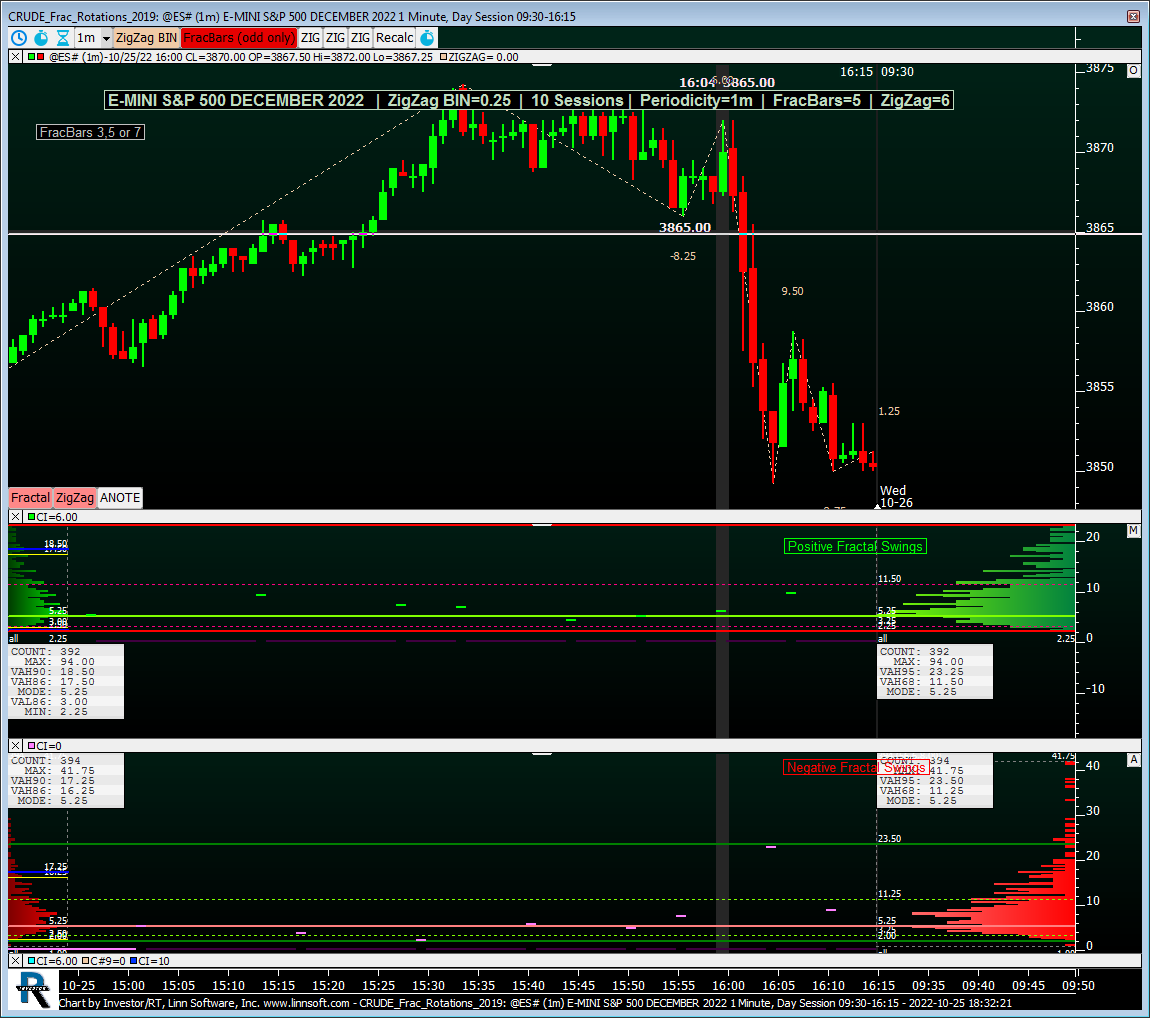Click the hourglass icon in the toolbar
The image size is (1150, 1018).
click(63, 38)
